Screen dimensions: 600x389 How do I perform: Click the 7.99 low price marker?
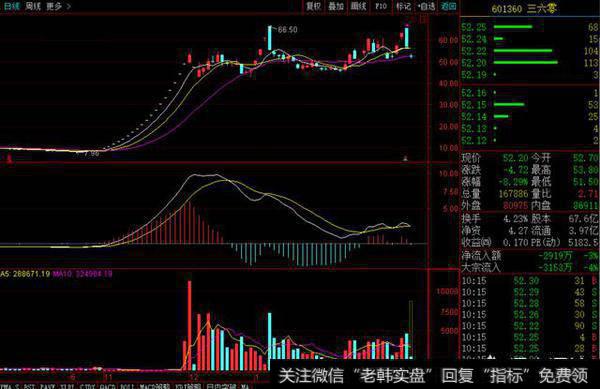pyautogui.click(x=91, y=153)
